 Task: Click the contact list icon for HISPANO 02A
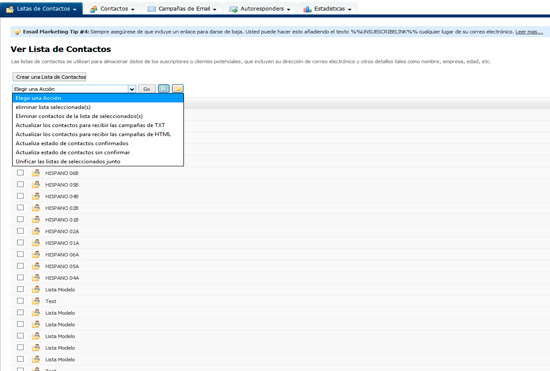[x=36, y=231]
